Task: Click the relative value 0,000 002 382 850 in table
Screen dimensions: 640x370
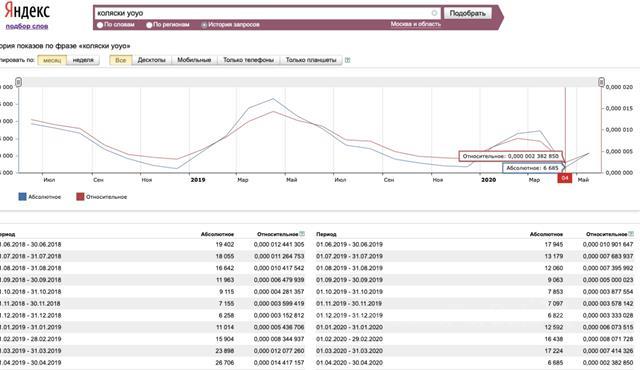Action: click(608, 363)
